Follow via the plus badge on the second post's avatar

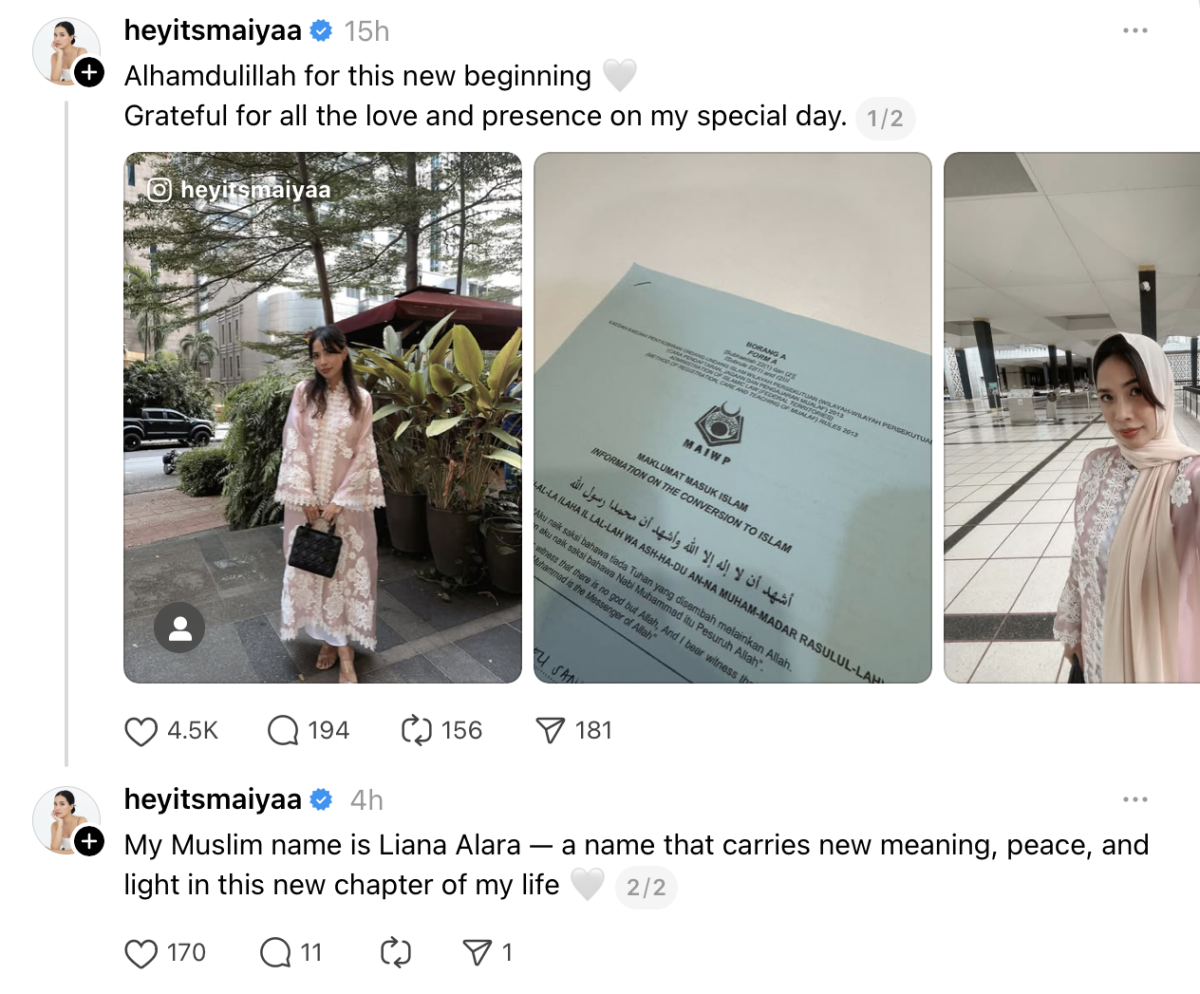tap(89, 842)
